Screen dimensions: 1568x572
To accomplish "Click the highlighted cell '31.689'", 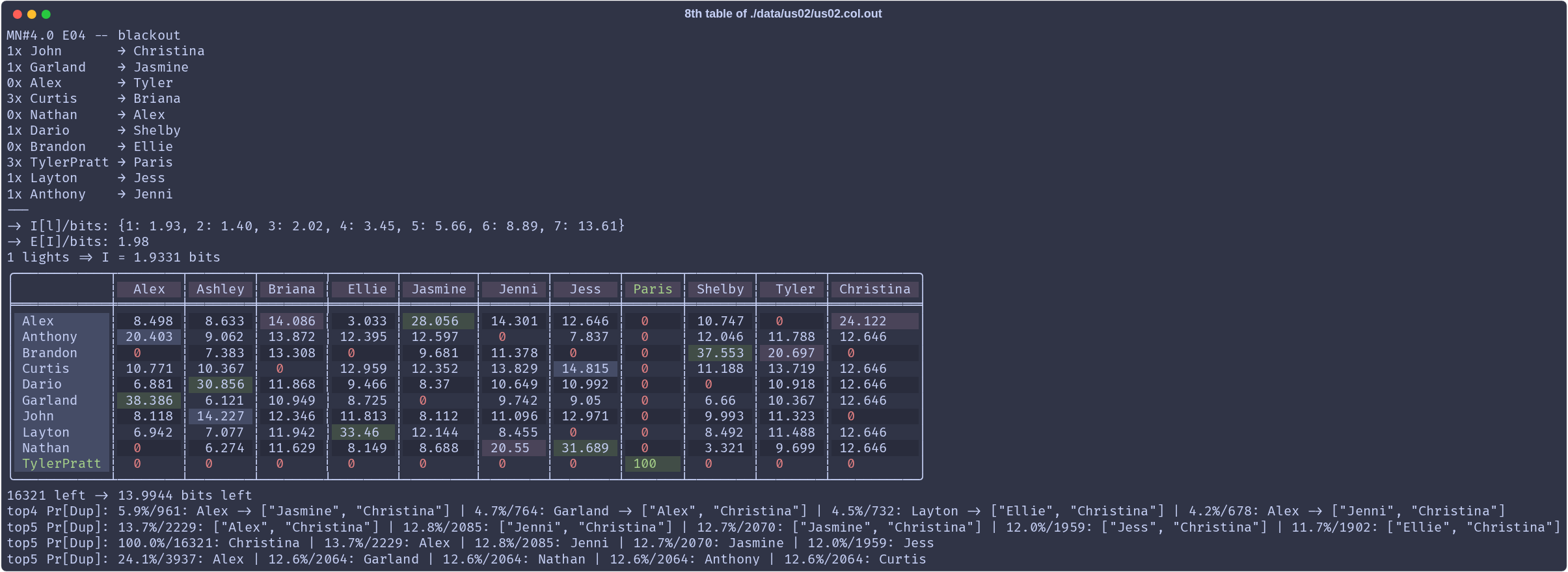I will [586, 448].
